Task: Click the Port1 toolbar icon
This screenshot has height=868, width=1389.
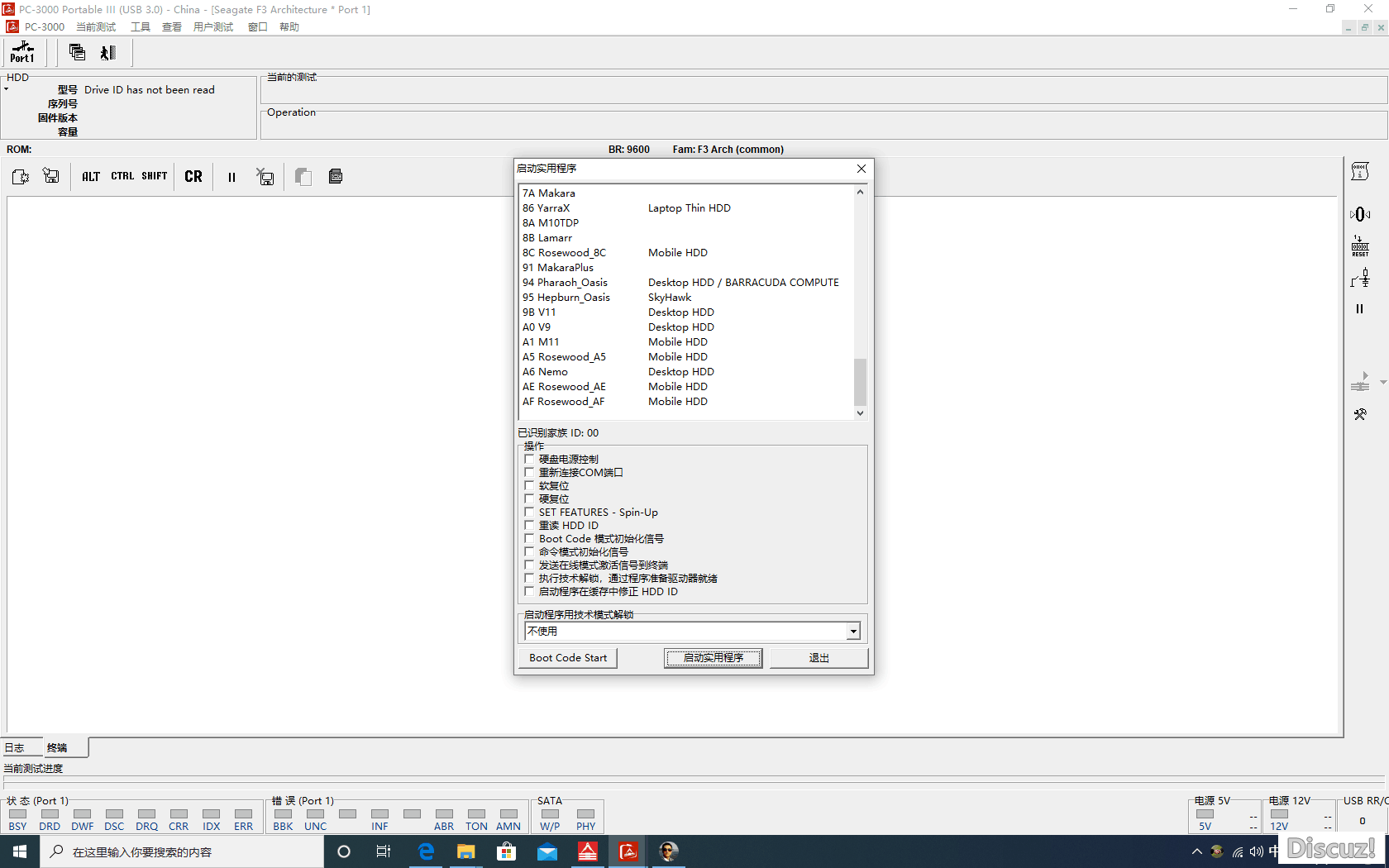Action: coord(22,52)
